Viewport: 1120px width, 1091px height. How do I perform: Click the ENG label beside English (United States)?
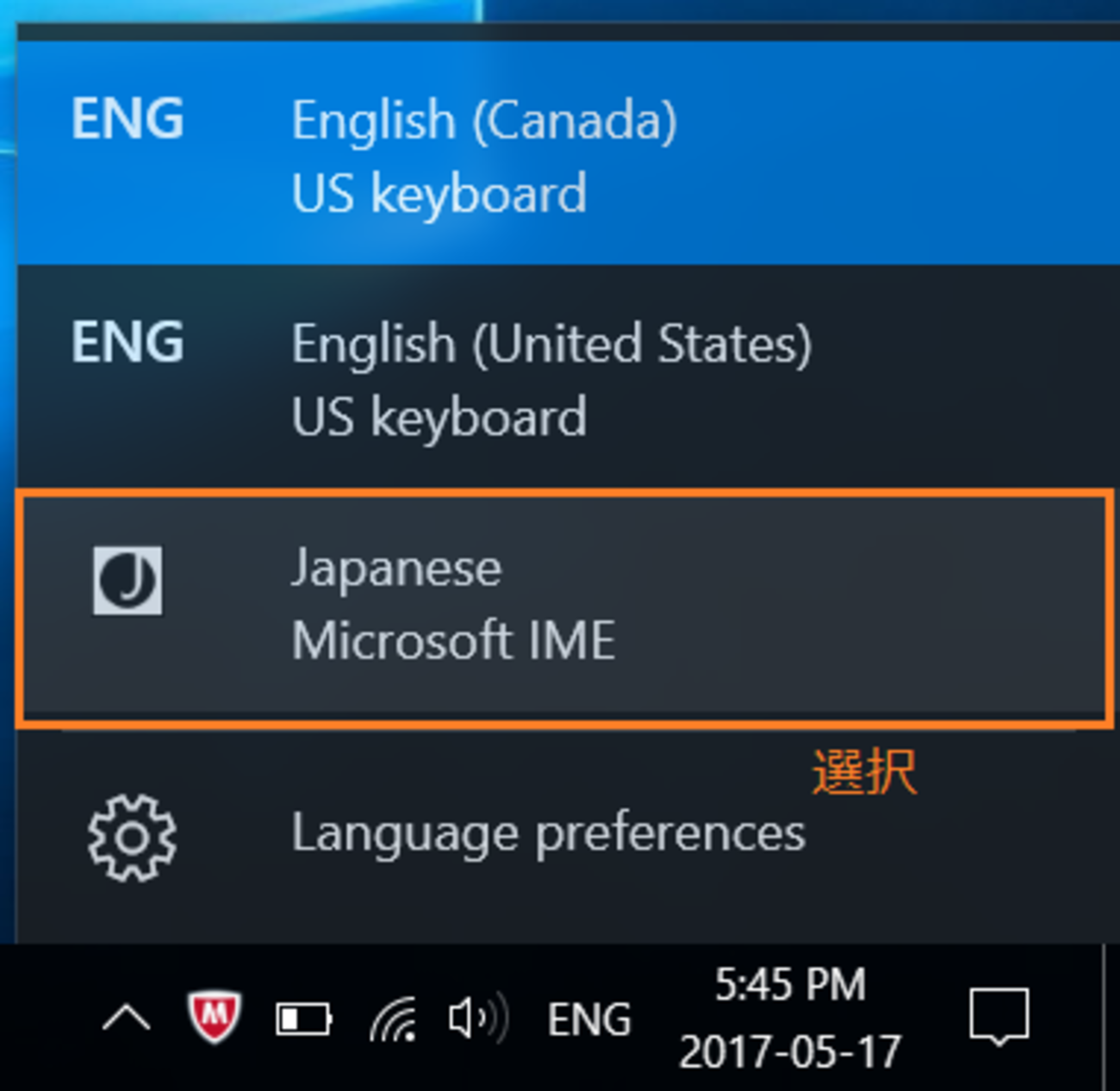[x=128, y=342]
